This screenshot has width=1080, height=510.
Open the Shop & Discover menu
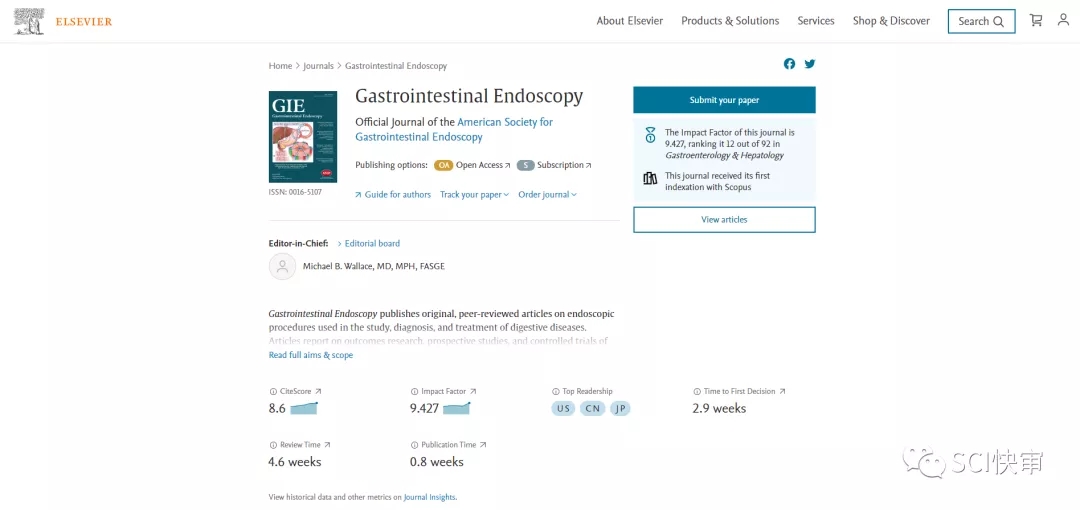(x=890, y=21)
